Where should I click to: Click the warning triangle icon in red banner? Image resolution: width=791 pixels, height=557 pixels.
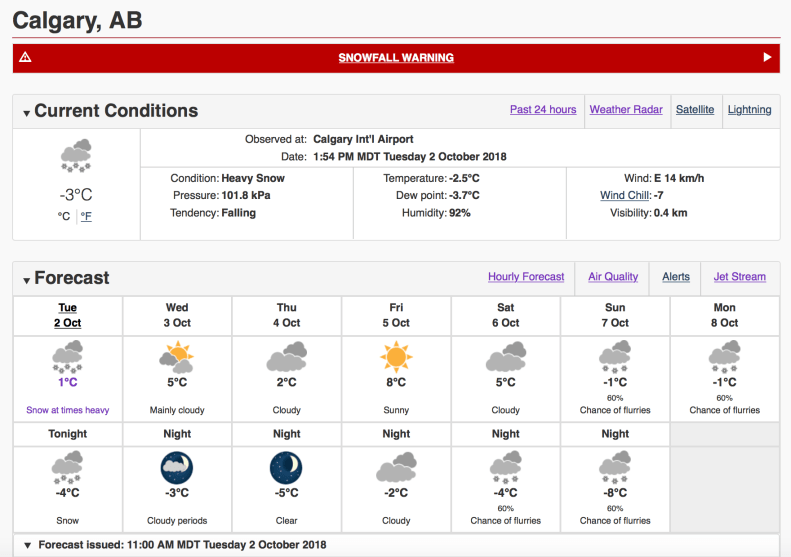26,57
